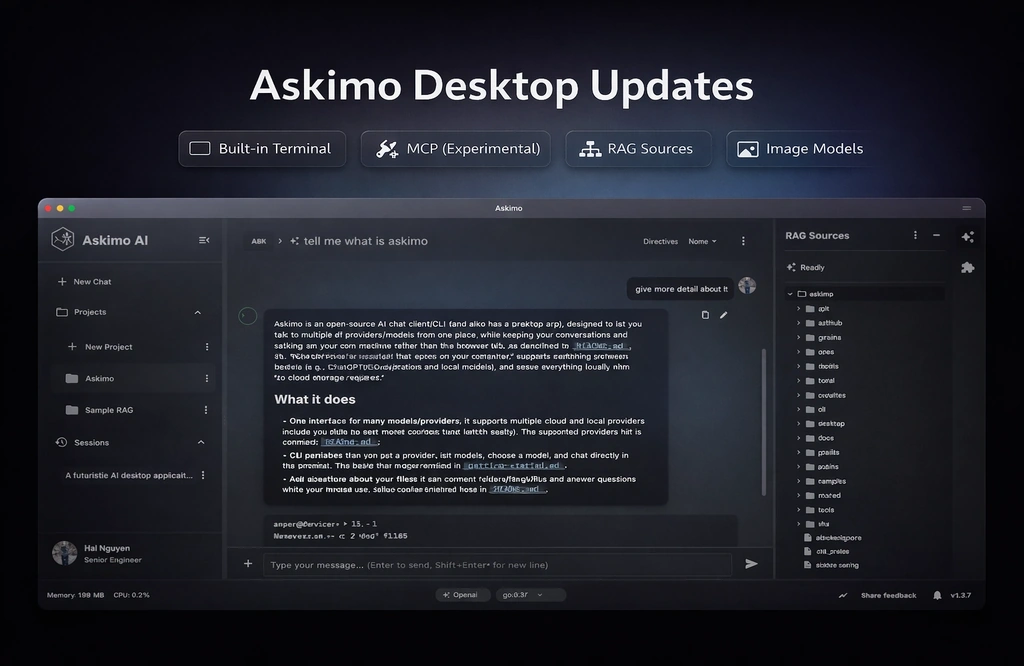
Task: Click the Askimo AI logo icon
Action: (x=62, y=239)
